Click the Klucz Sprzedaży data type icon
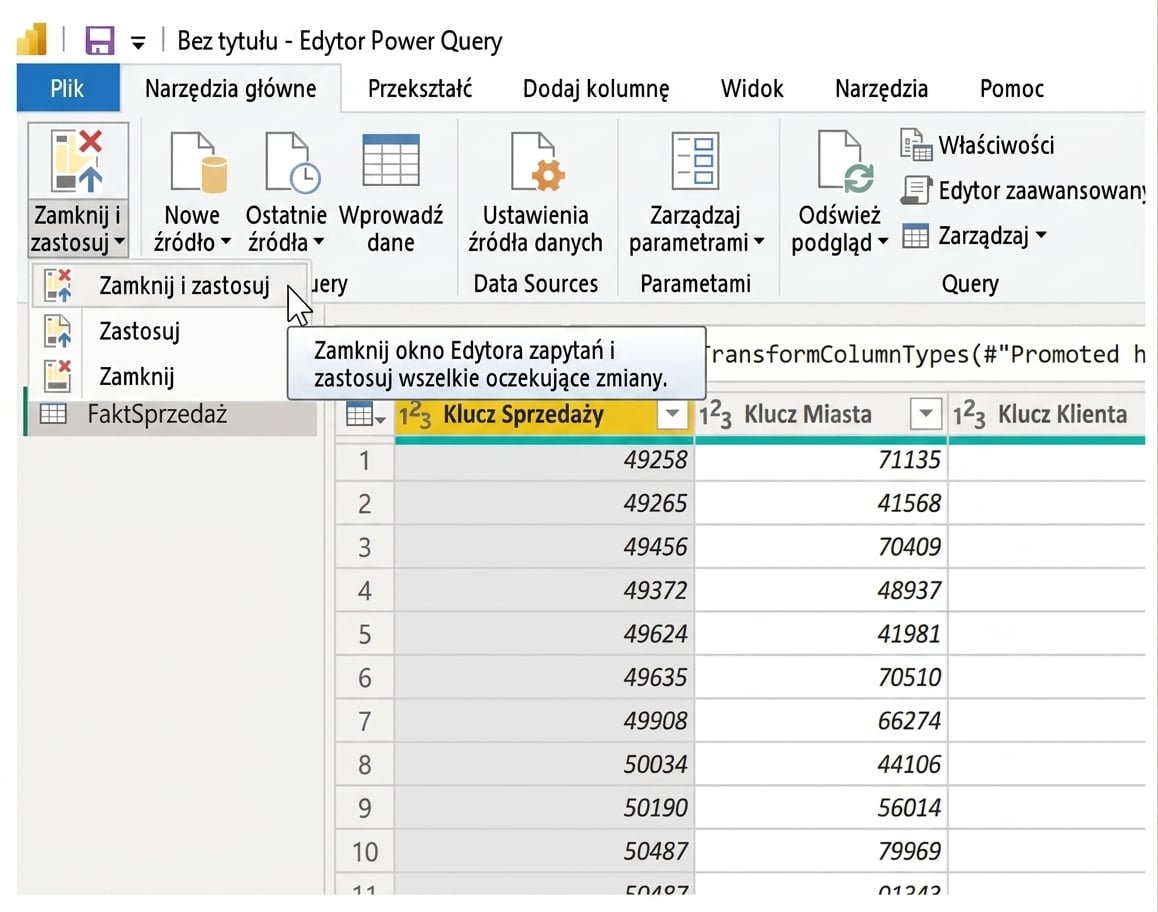 click(415, 415)
